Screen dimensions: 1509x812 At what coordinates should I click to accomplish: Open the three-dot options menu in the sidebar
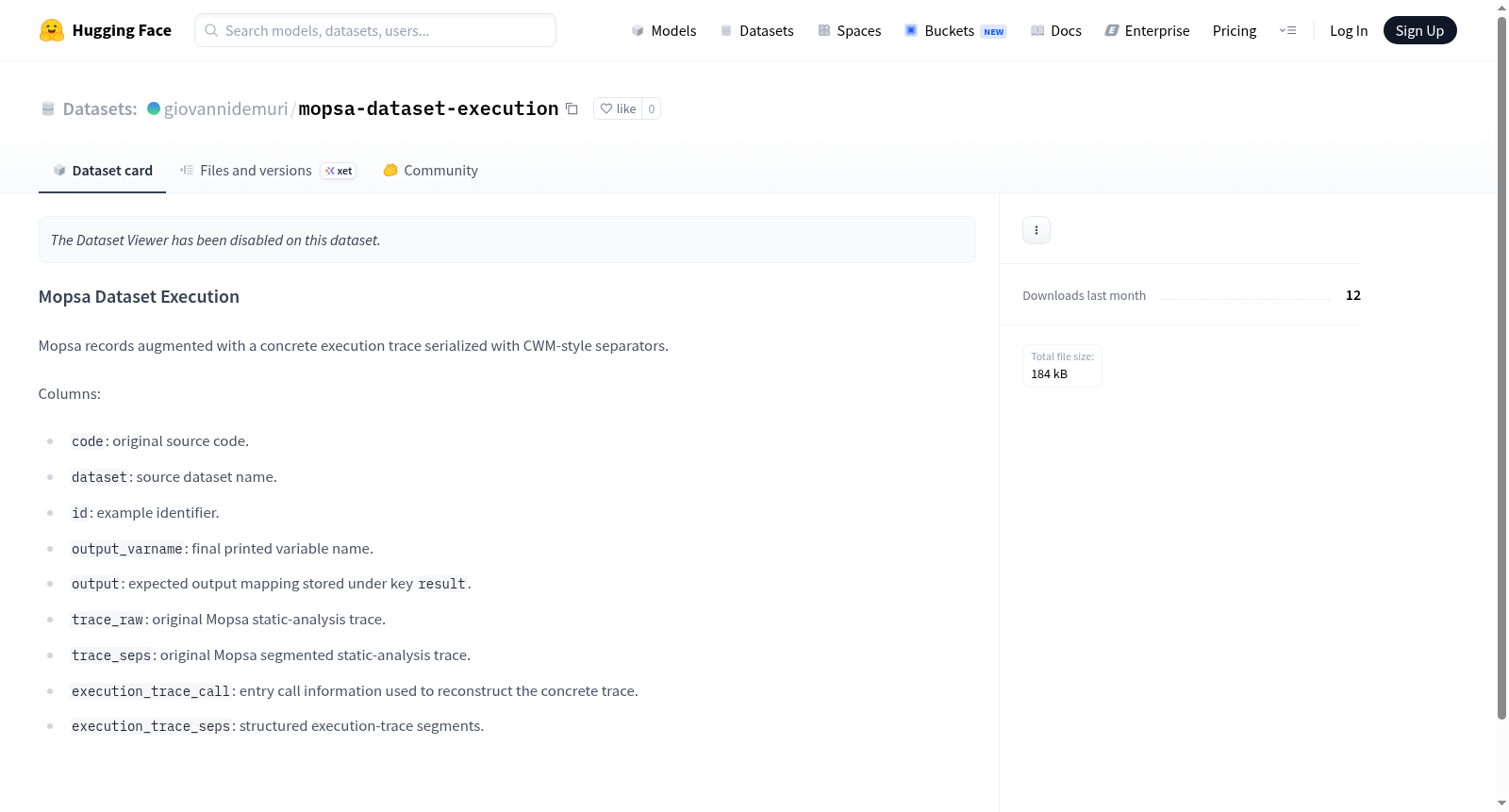click(x=1036, y=230)
